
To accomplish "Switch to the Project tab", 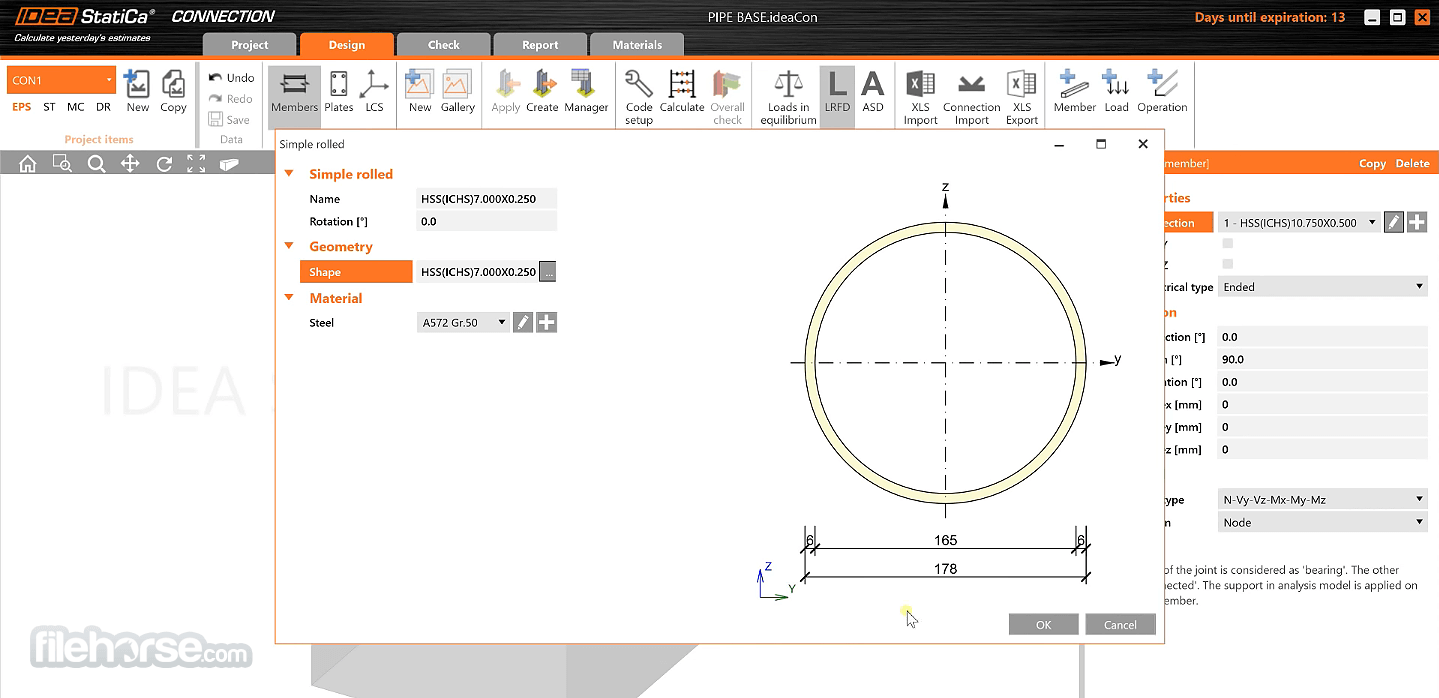I will coord(250,44).
